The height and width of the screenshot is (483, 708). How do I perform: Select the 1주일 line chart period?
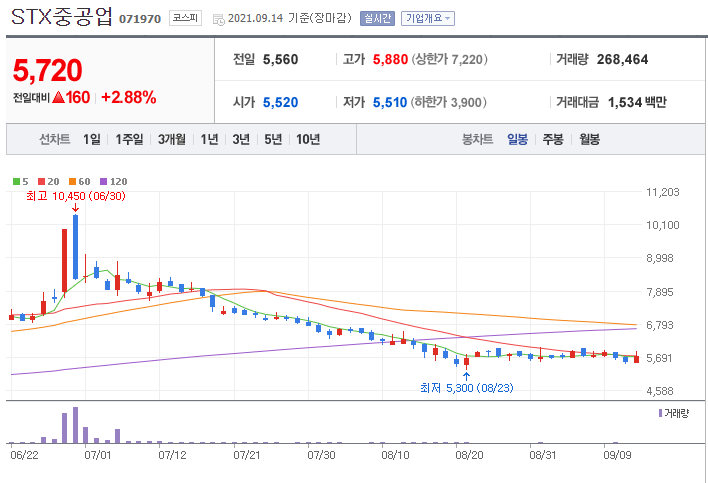coord(129,139)
